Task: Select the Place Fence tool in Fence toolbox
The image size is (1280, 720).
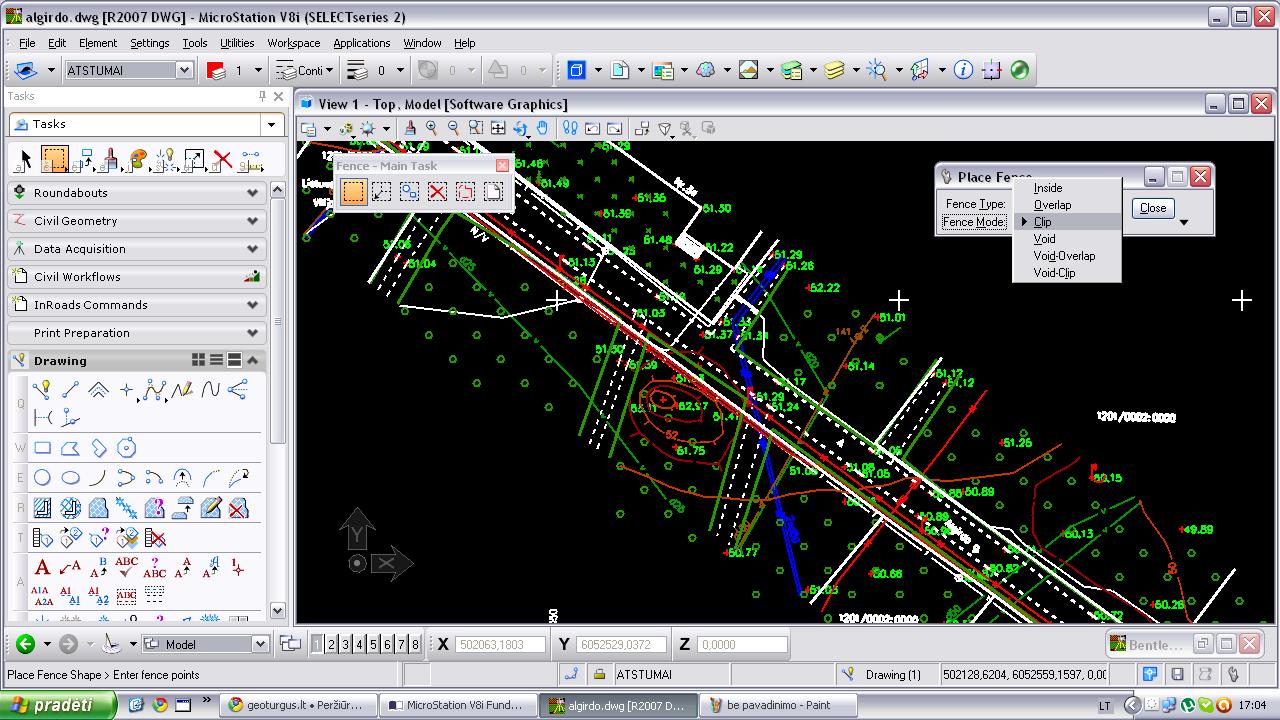Action: point(353,191)
